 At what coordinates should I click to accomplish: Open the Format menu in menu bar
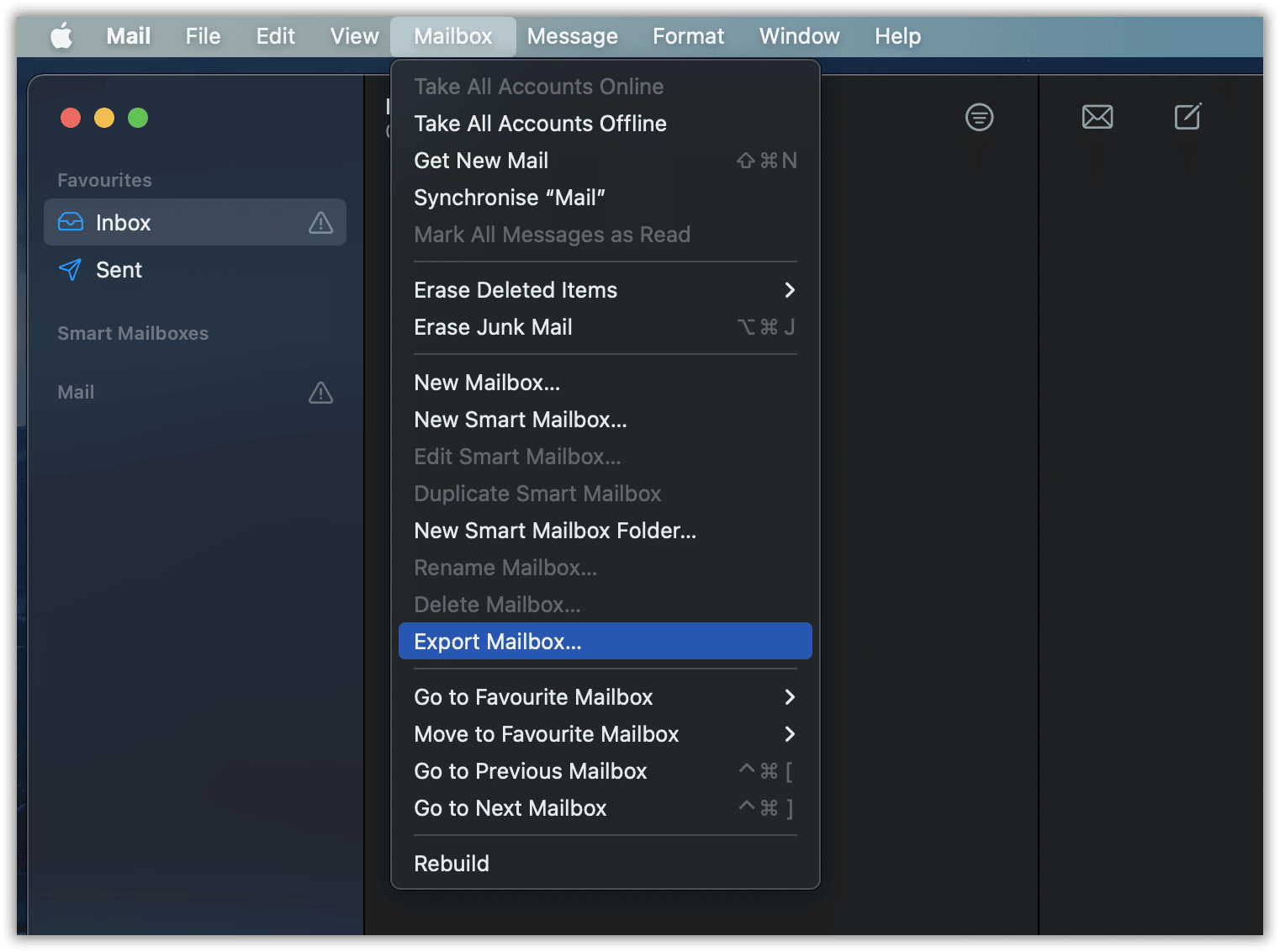688,36
